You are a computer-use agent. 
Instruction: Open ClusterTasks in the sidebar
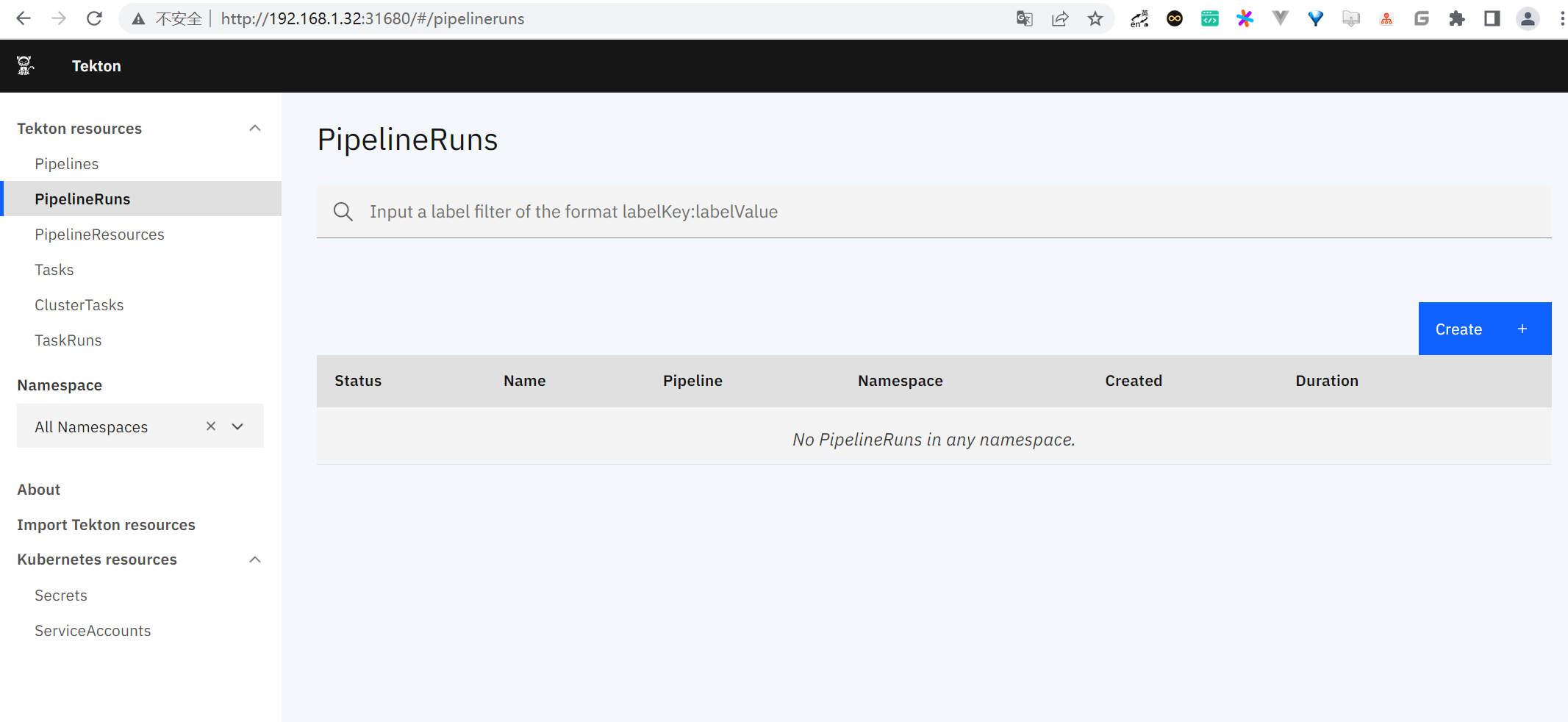pos(79,304)
